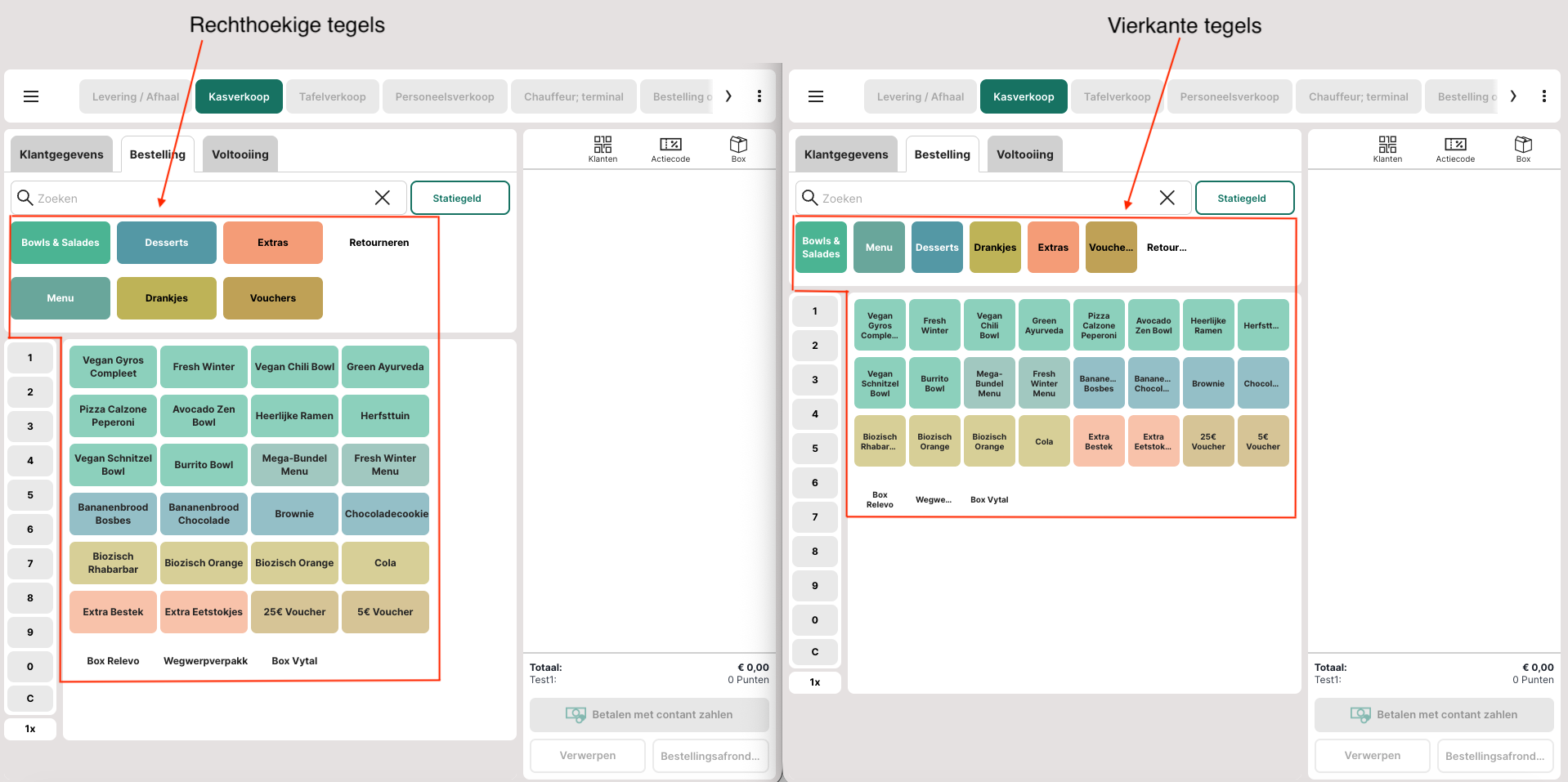
Task: Click Betalen met contant zahlen, left window
Action: pyautogui.click(x=649, y=715)
